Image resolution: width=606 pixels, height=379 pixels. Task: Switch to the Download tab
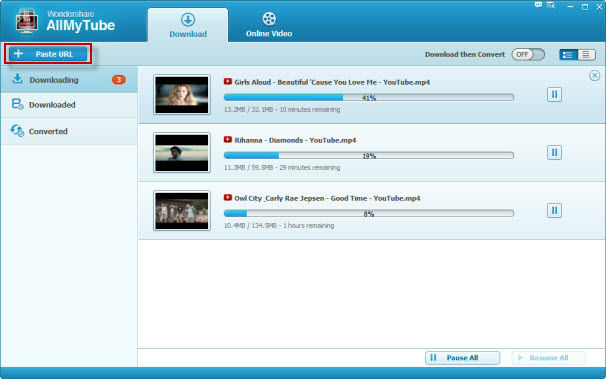click(x=188, y=25)
